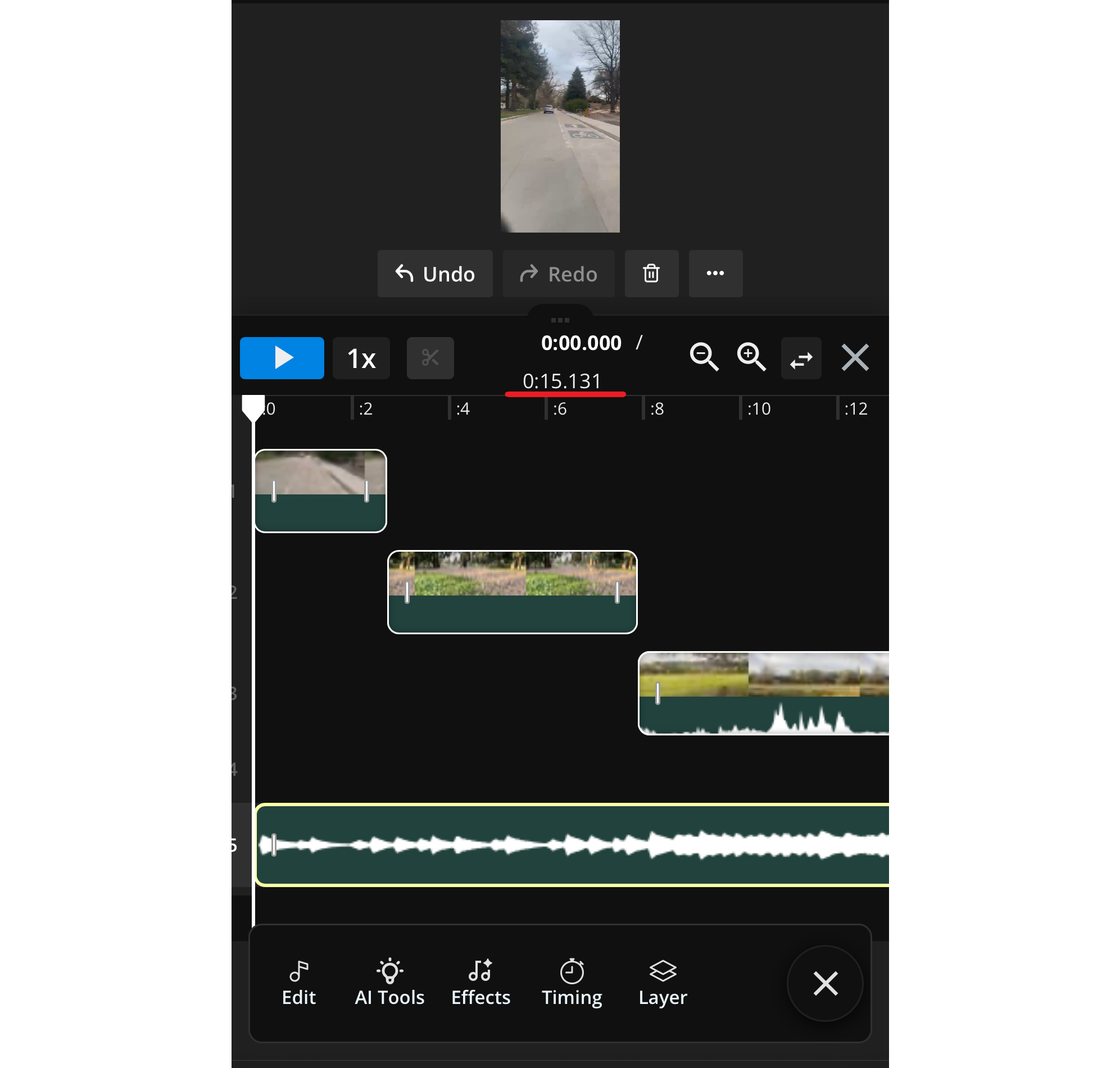The height and width of the screenshot is (1068, 1120).
Task: Delete selected layer with trash icon
Action: click(651, 274)
